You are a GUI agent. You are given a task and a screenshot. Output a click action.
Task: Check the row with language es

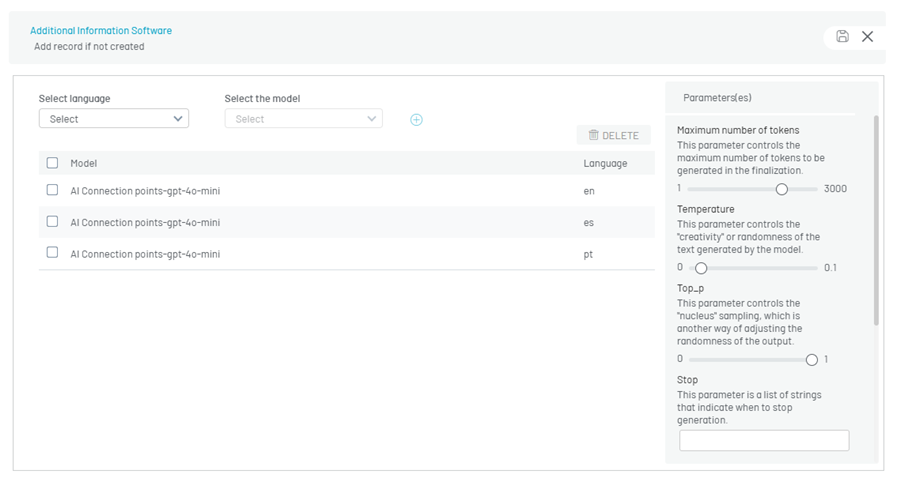[x=52, y=222]
